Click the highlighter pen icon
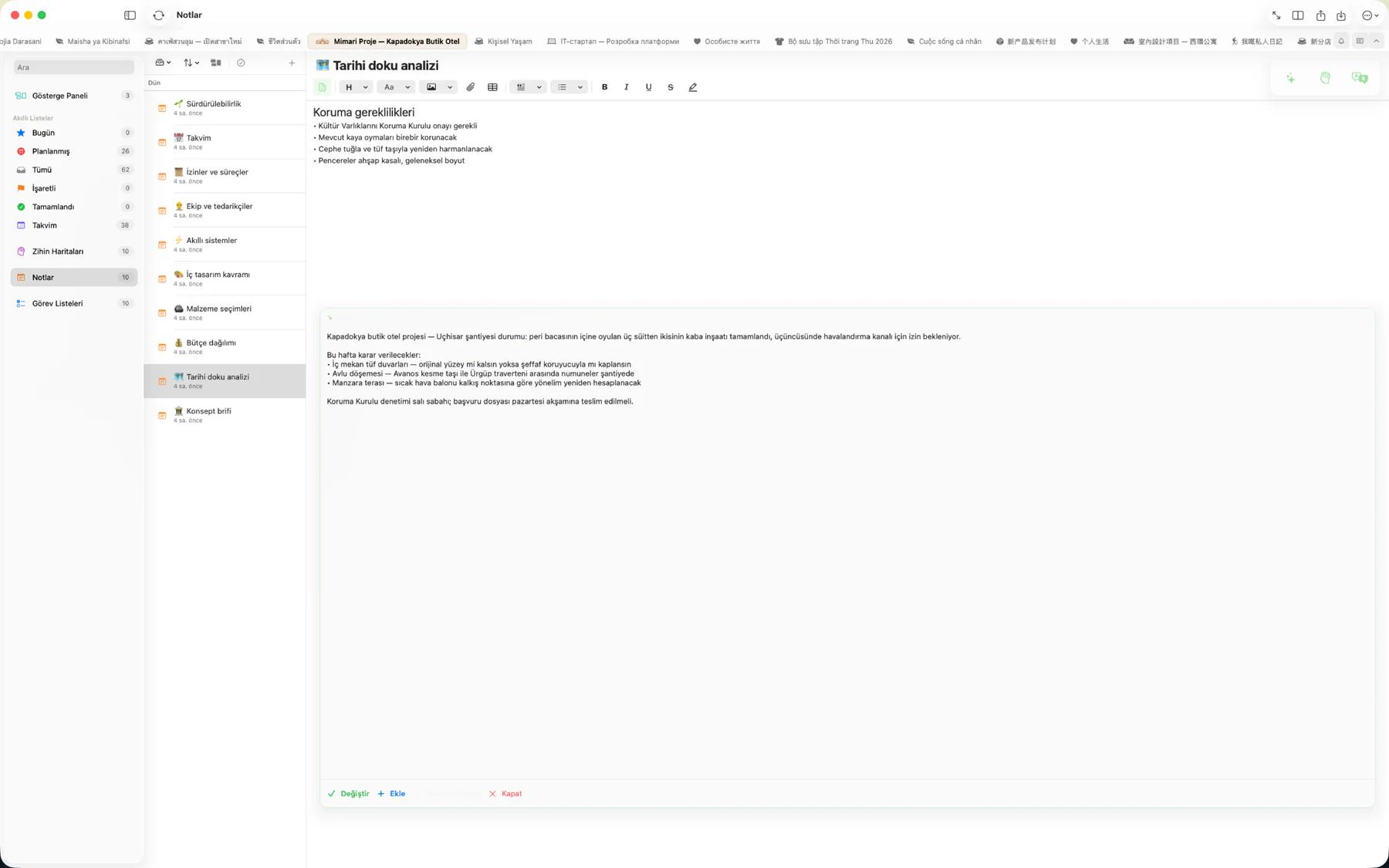Screen dimensions: 1389x868 (x=693, y=87)
